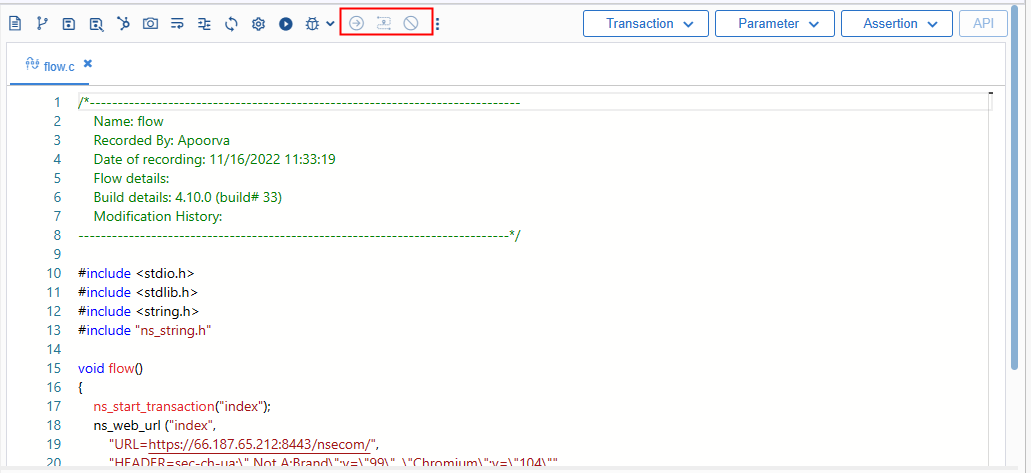1031x473 pixels.
Task: Click the step-over debug icon
Action: click(x=383, y=24)
